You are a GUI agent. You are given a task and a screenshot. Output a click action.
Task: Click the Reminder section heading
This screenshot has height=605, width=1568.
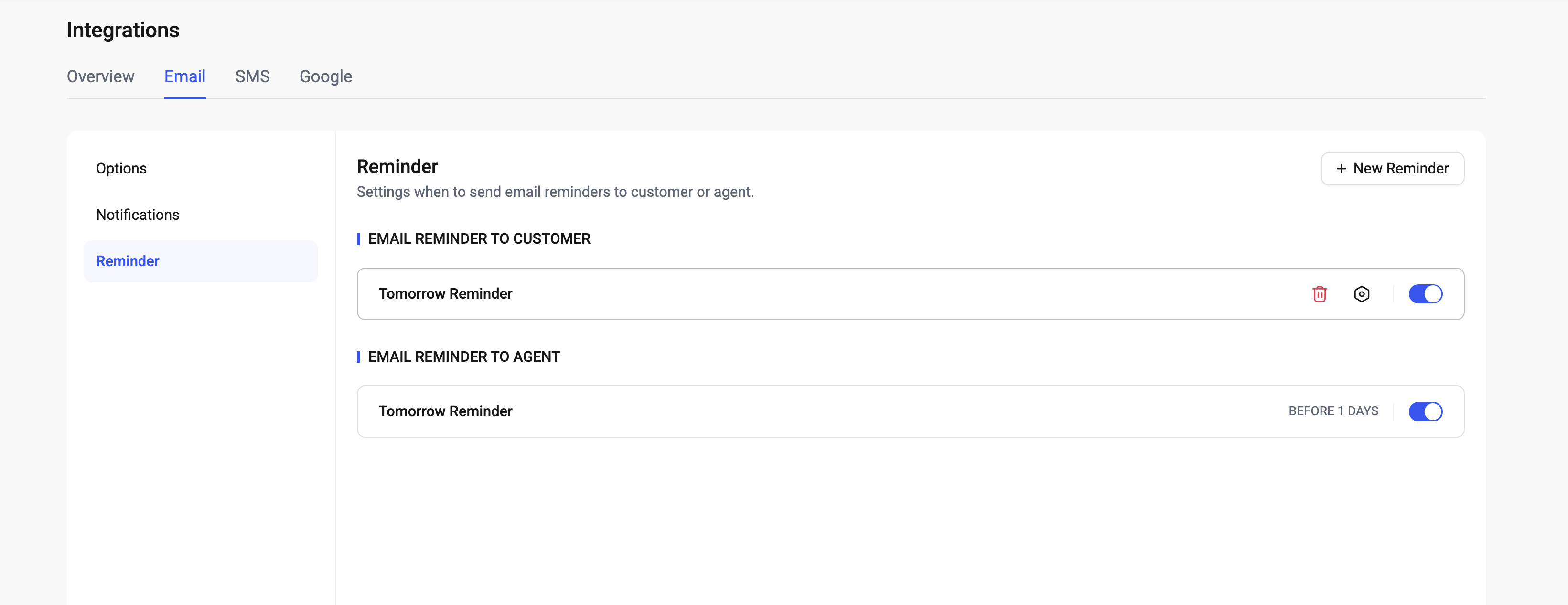coord(397,166)
